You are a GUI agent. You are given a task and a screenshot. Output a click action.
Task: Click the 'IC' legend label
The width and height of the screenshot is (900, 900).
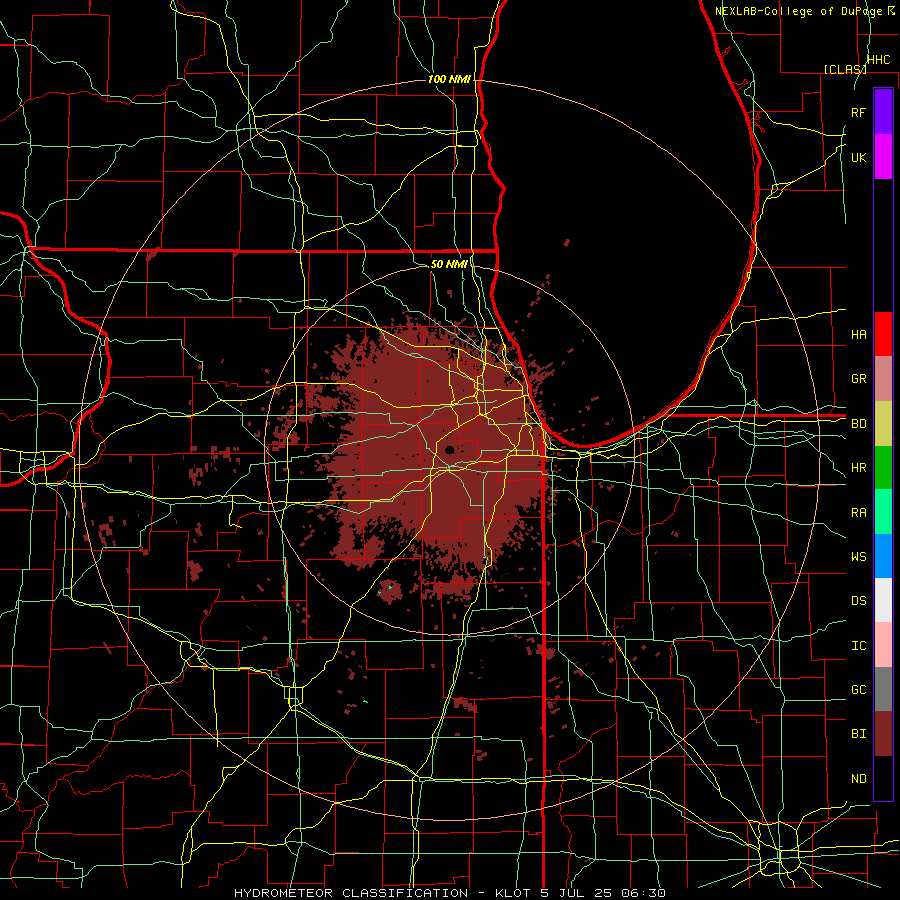(x=858, y=646)
